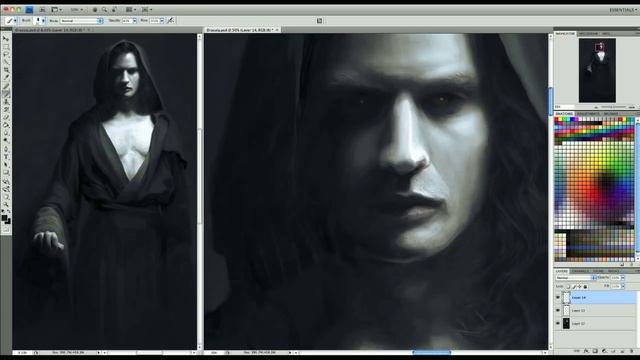
Task: Select the Shape tool
Action: click(x=6, y=173)
